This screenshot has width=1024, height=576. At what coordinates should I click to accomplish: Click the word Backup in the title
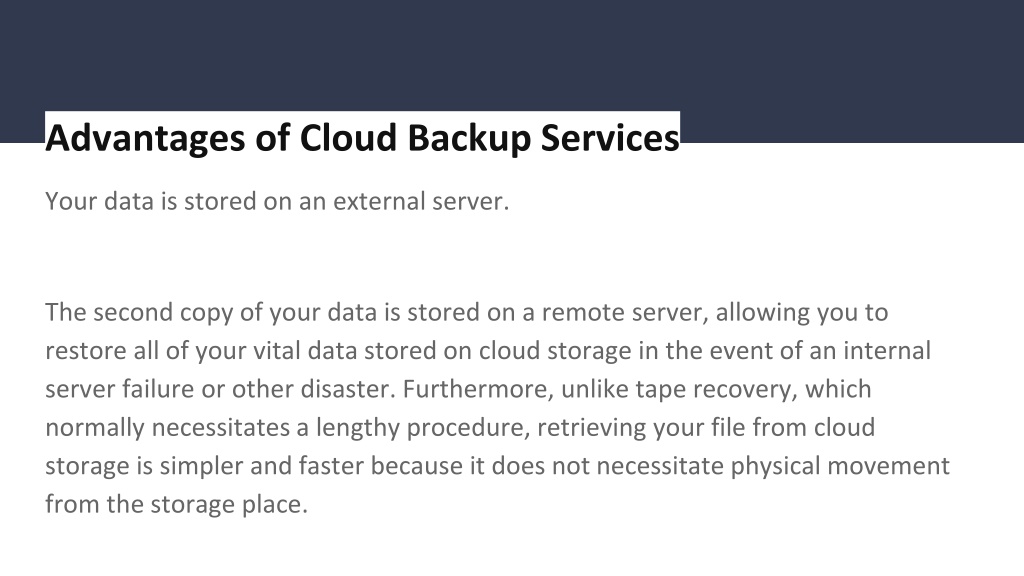click(x=469, y=139)
